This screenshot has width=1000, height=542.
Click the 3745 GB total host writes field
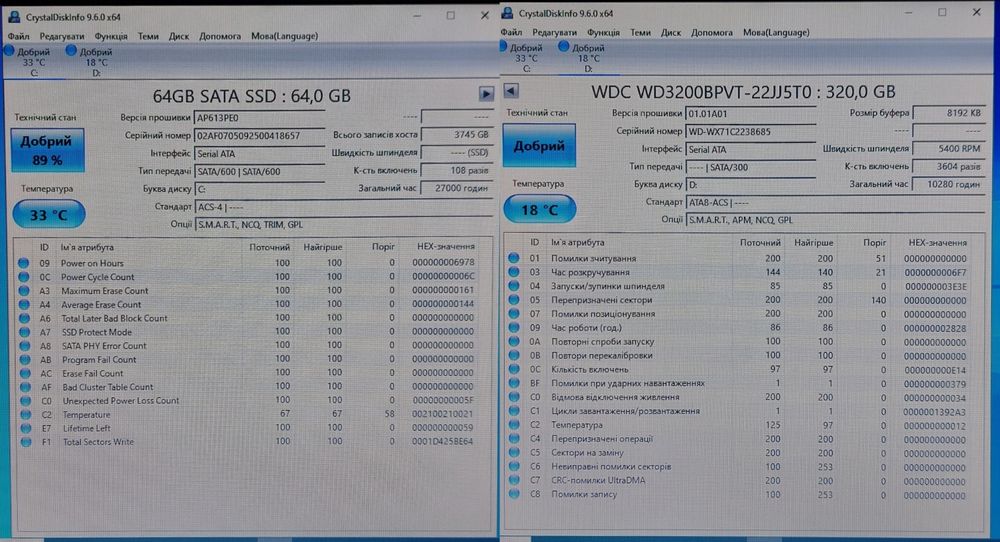457,135
